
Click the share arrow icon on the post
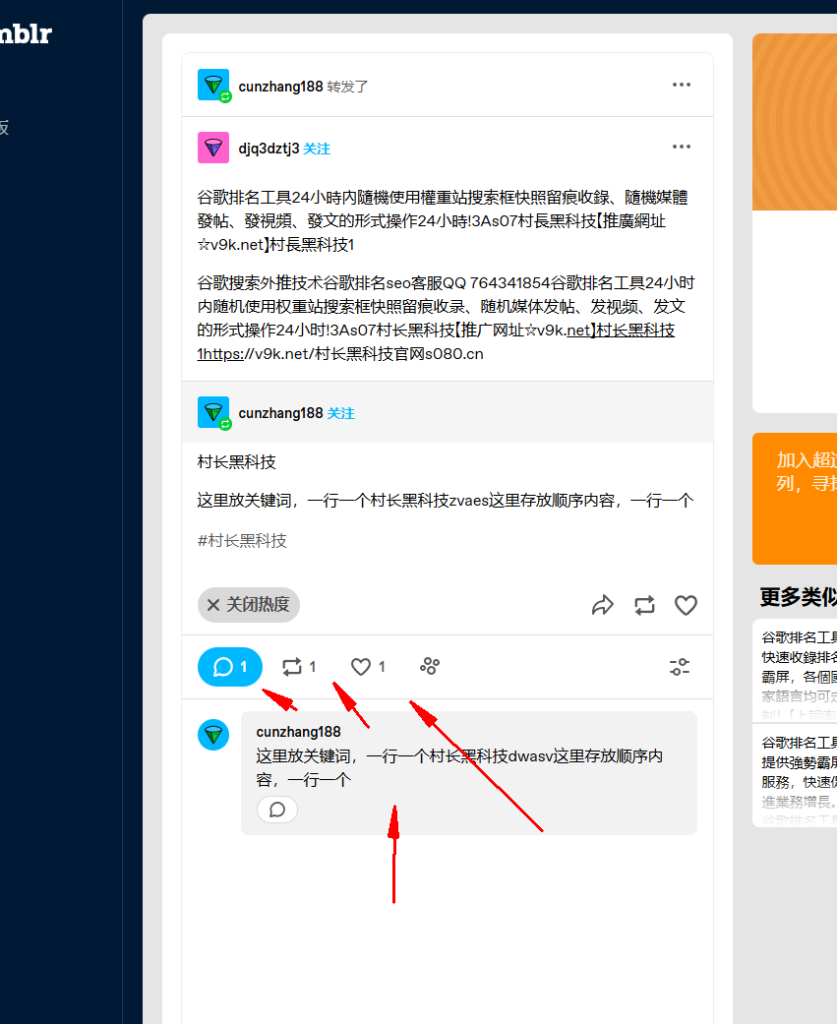(602, 605)
